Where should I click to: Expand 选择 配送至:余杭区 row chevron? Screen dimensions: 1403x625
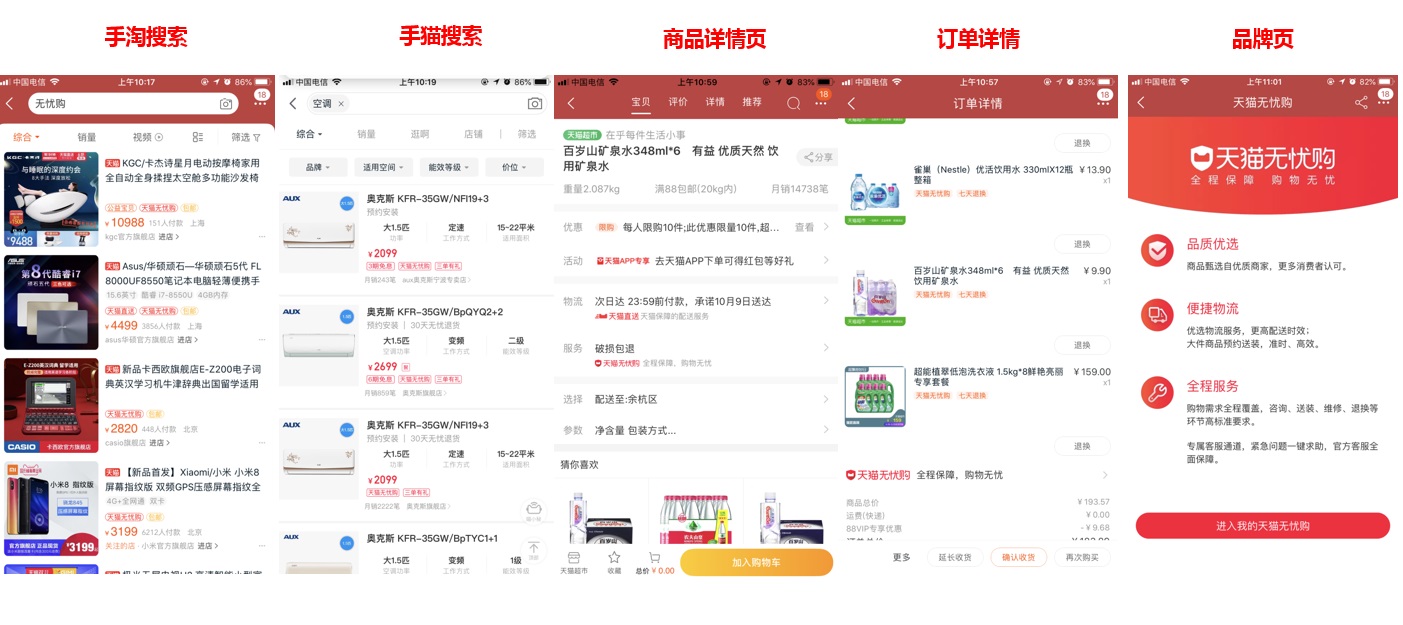(x=825, y=399)
